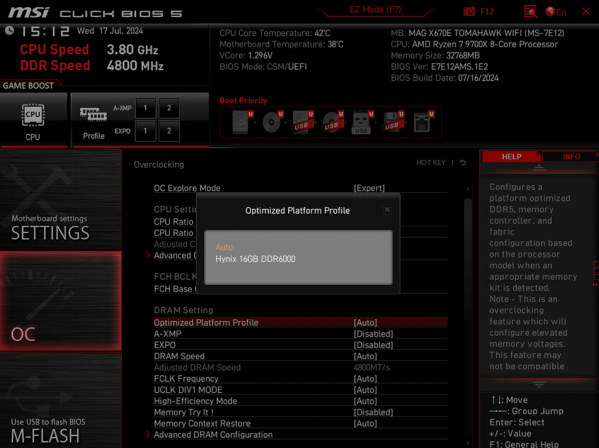The width and height of the screenshot is (599, 448).
Task: Open the SETTINGS motherboard section
Action: (x=61, y=200)
